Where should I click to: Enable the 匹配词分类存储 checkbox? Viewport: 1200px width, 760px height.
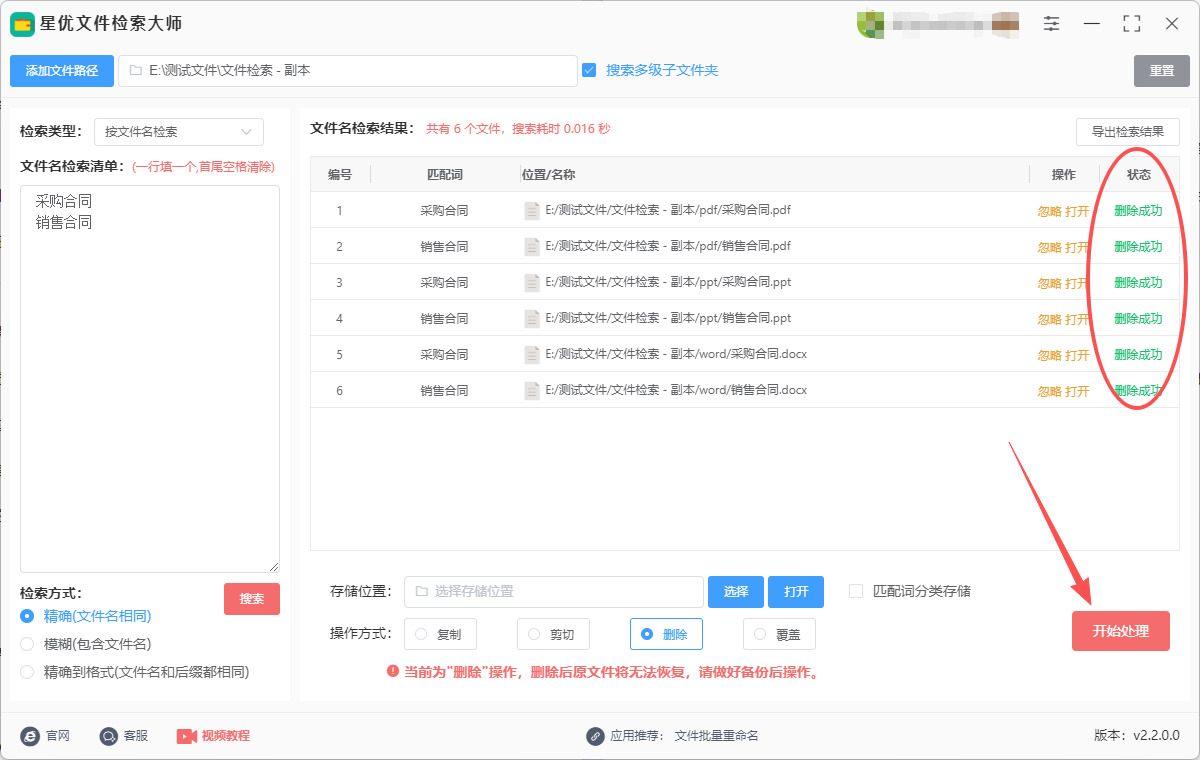pos(856,591)
